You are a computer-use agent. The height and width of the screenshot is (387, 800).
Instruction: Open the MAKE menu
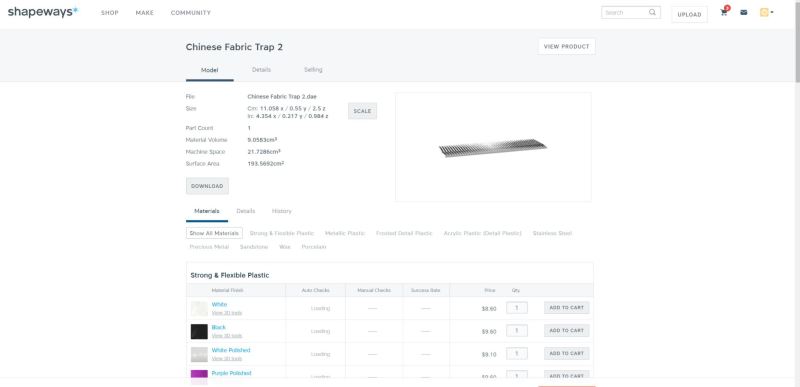point(144,13)
